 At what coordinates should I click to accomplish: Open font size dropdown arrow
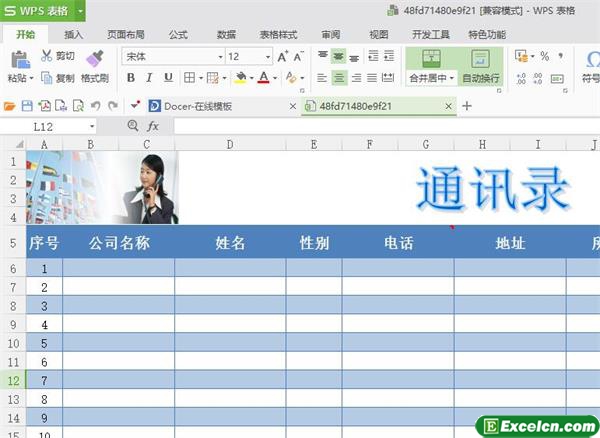tap(268, 57)
